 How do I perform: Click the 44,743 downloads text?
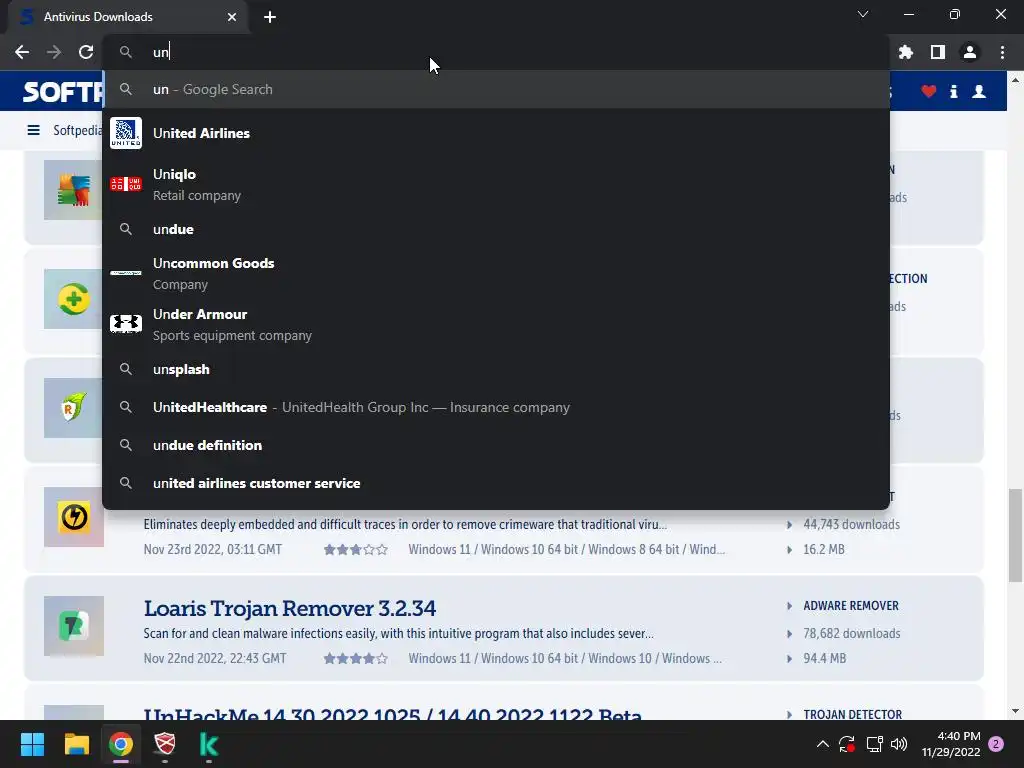point(852,524)
